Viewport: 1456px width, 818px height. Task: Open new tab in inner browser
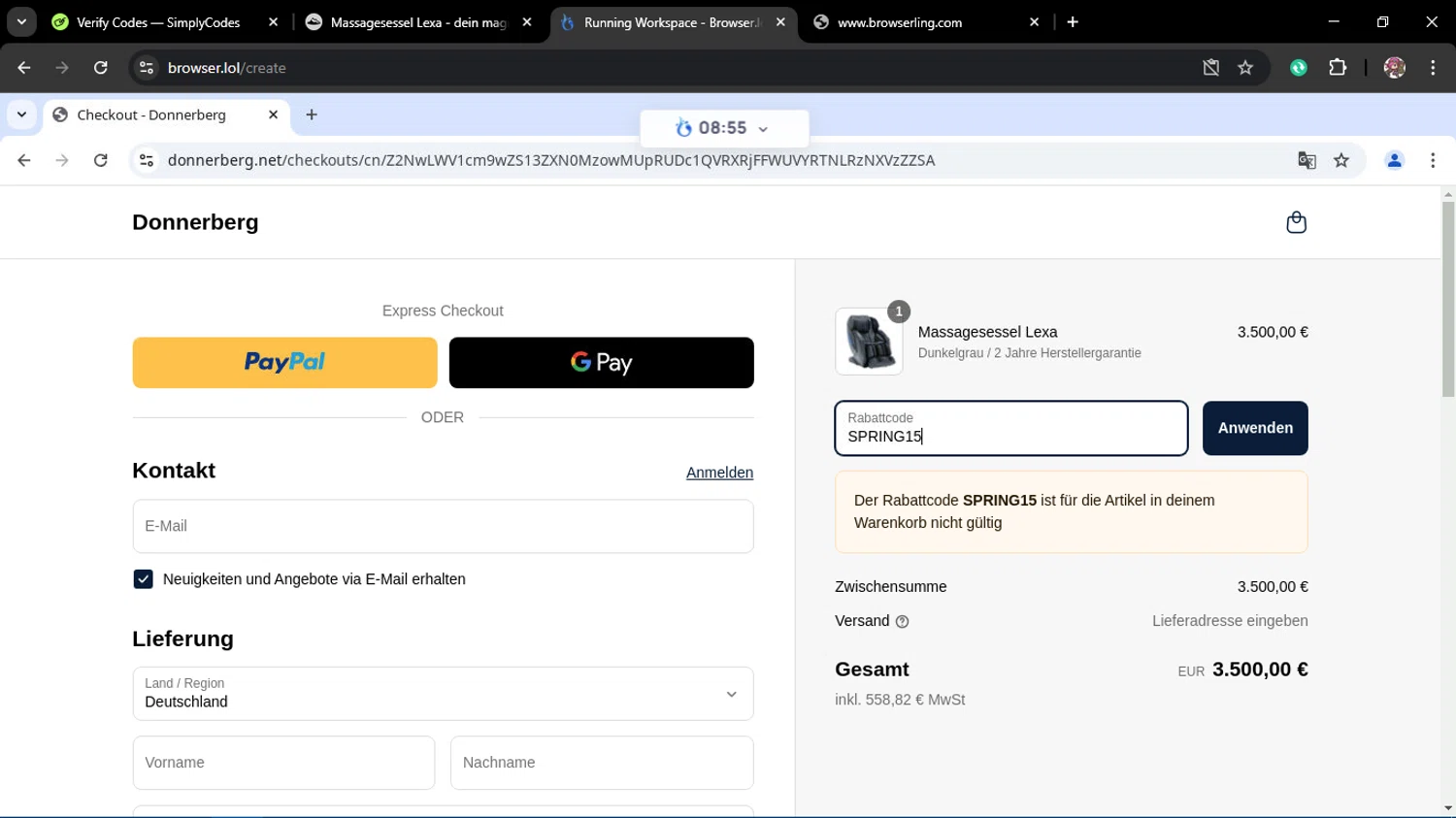[312, 115]
